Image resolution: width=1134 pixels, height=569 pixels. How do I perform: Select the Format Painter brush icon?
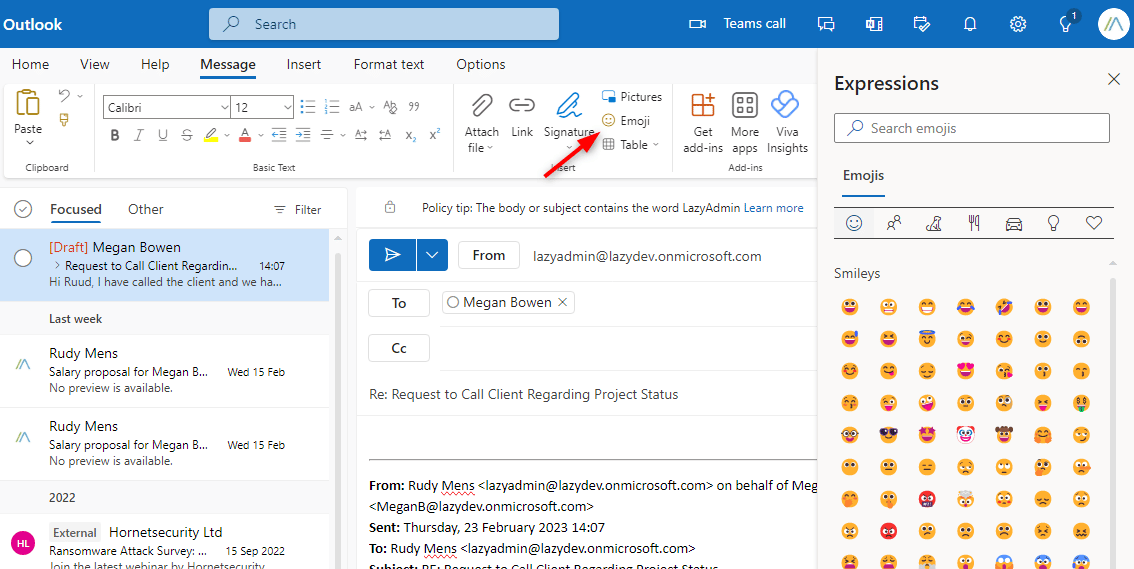tap(64, 120)
